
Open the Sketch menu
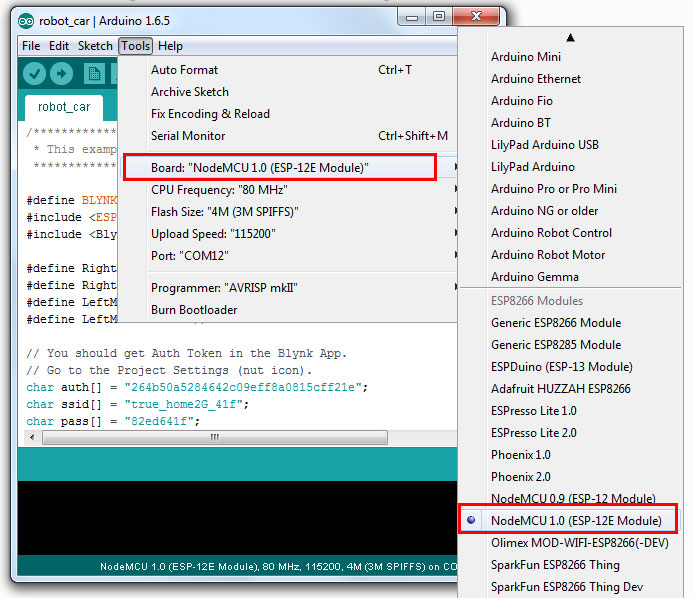coord(95,46)
